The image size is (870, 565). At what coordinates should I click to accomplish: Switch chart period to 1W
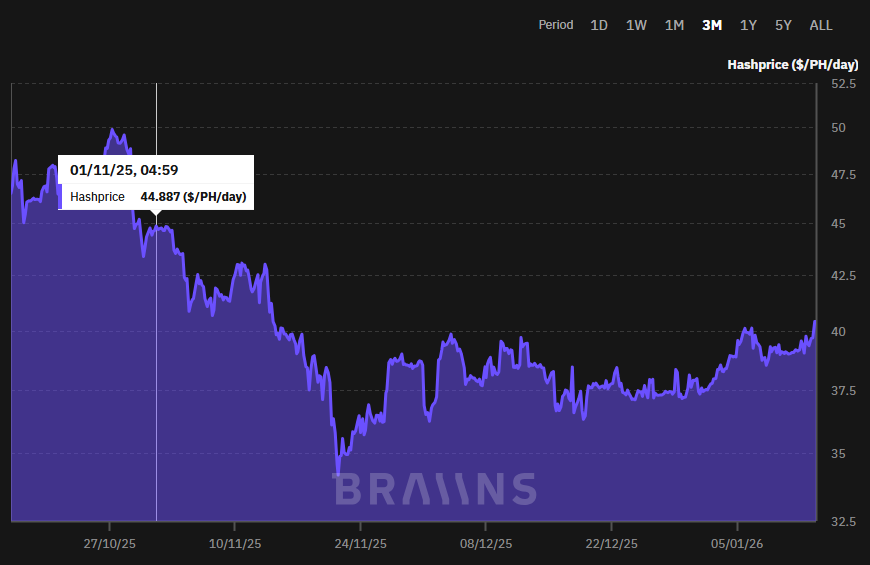tap(636, 25)
